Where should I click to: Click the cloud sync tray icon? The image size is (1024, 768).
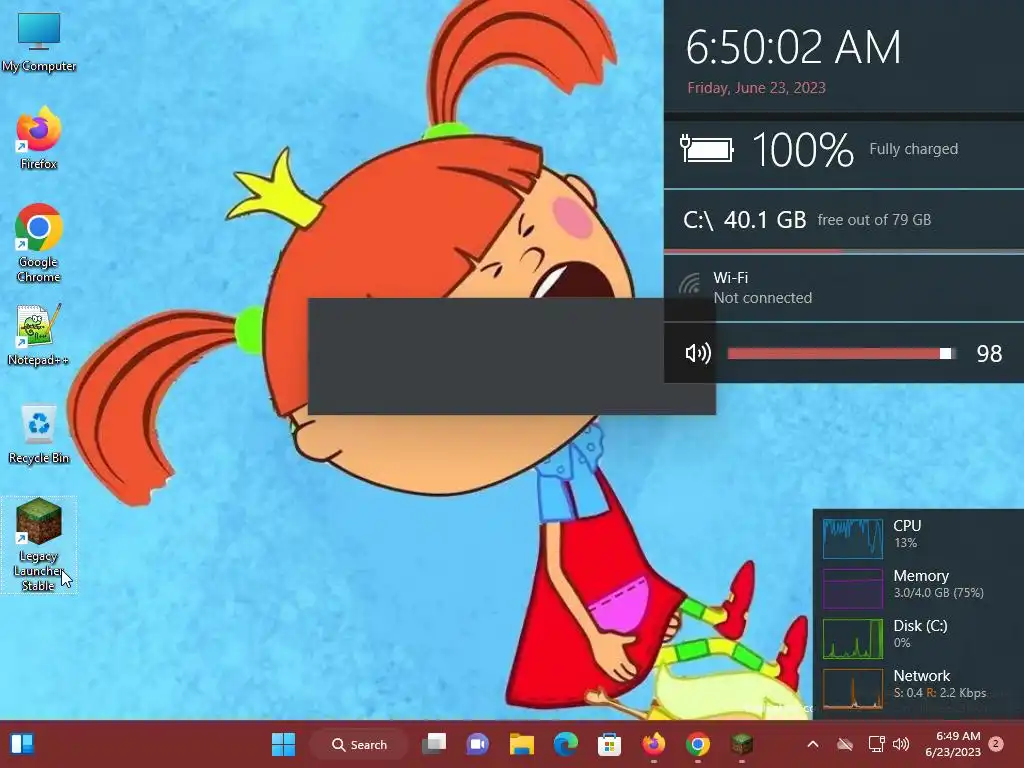click(x=845, y=744)
